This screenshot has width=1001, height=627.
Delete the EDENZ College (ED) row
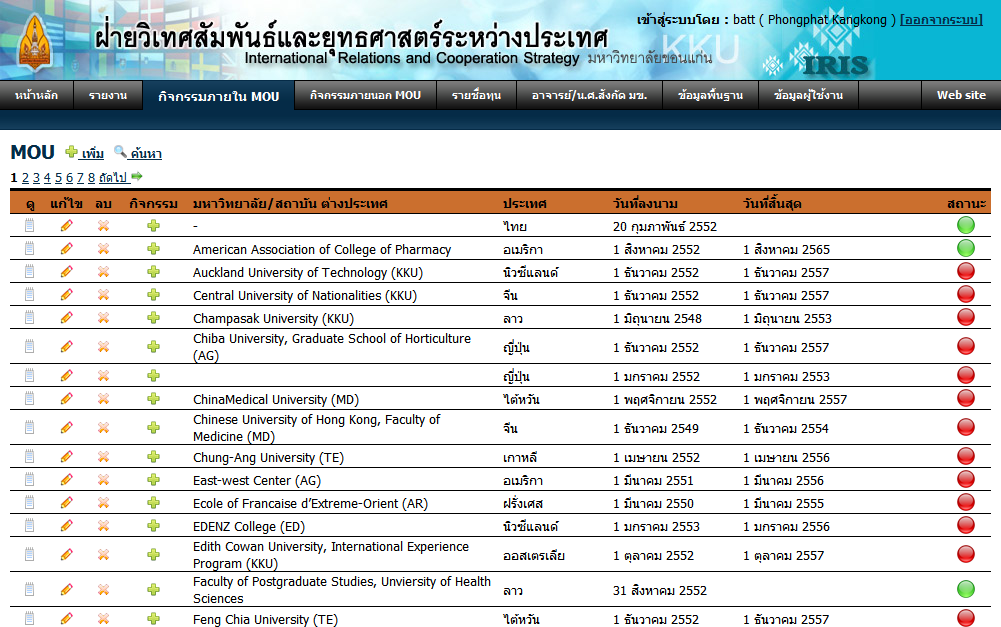103,525
